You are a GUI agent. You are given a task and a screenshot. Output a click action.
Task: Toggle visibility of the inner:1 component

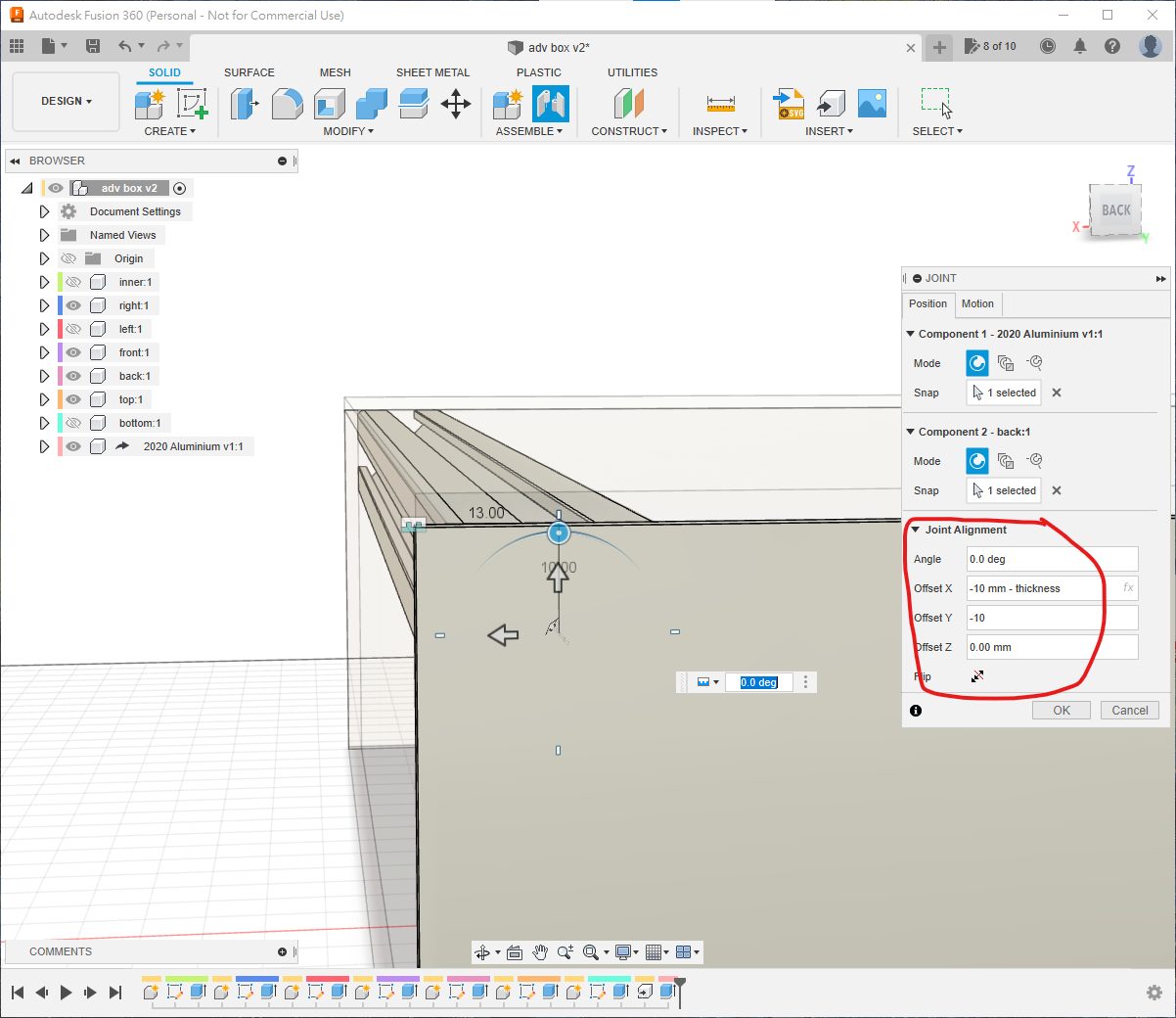tap(72, 282)
